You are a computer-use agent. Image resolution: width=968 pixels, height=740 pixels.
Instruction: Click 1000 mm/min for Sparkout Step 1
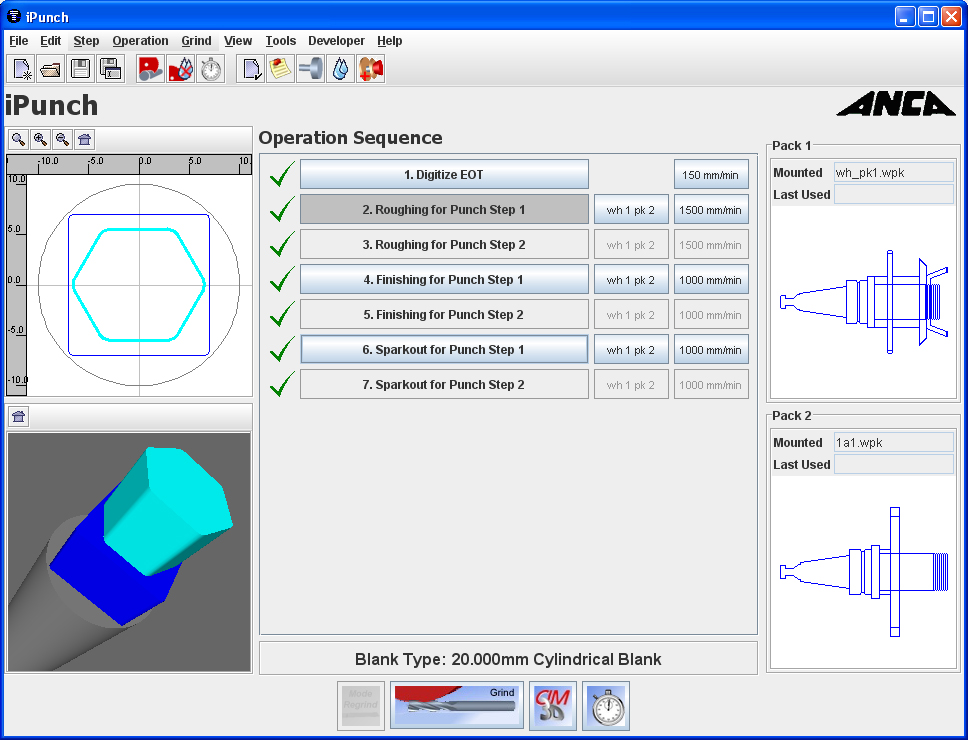pyautogui.click(x=711, y=350)
